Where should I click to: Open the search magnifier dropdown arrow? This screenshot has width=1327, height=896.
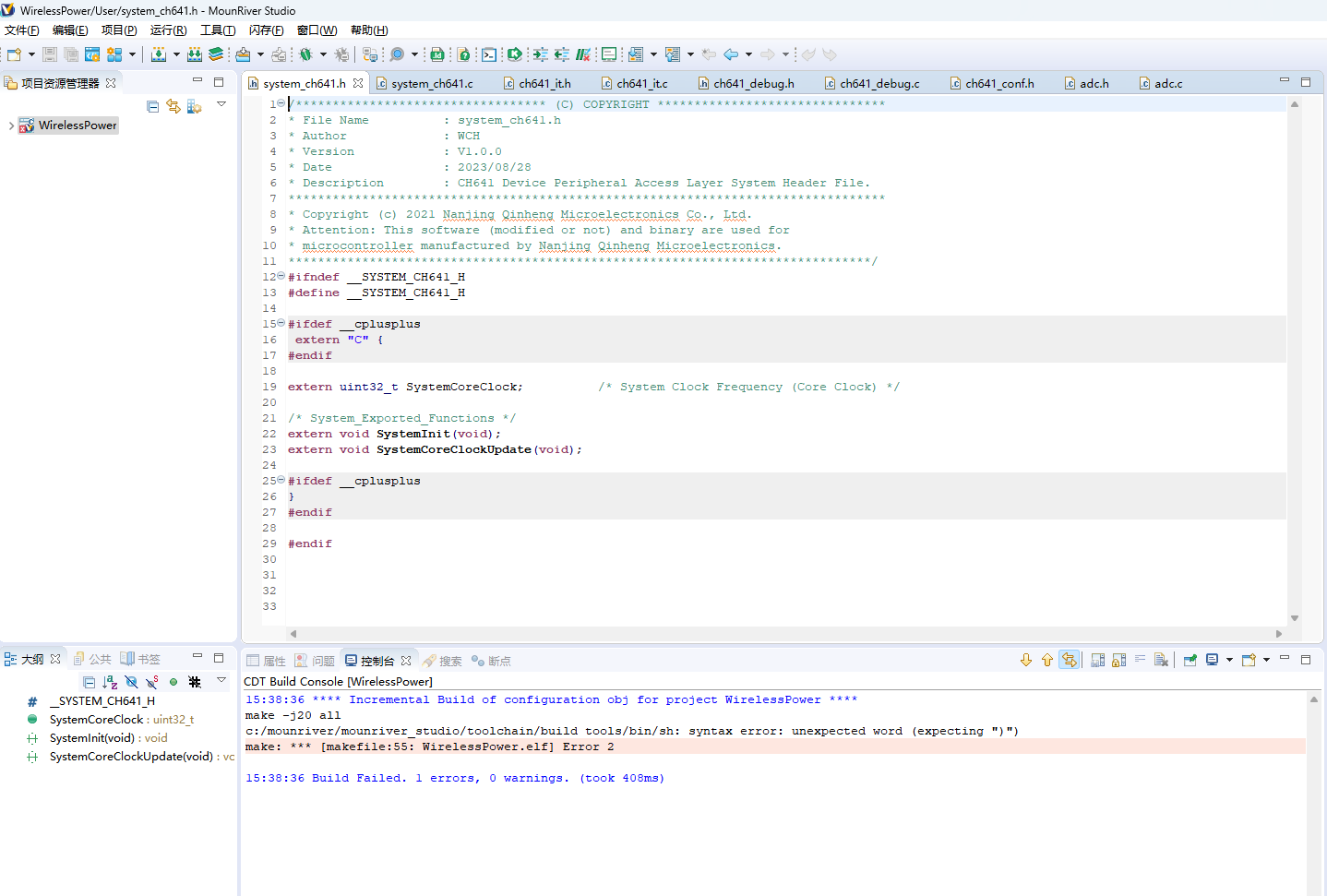point(414,54)
